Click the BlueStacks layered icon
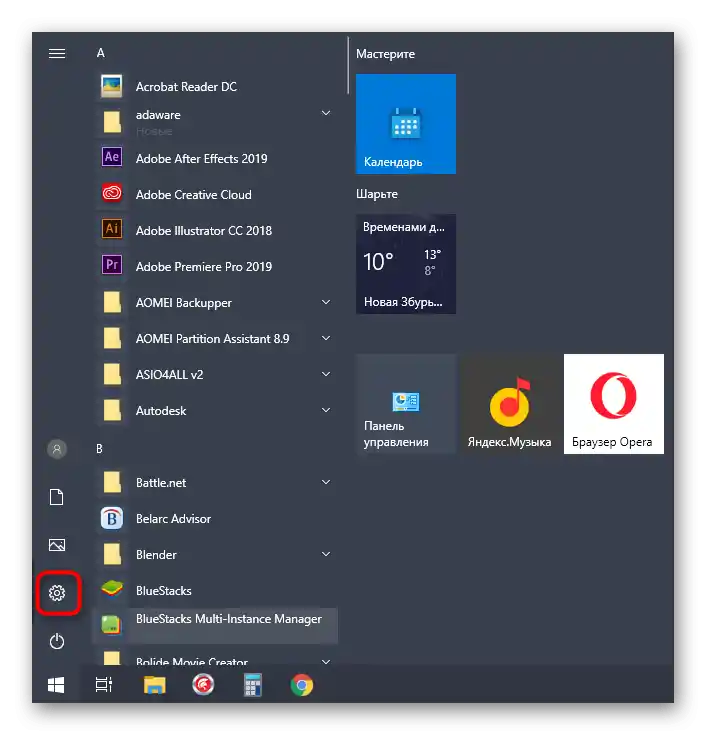The image size is (706, 735). click(112, 589)
